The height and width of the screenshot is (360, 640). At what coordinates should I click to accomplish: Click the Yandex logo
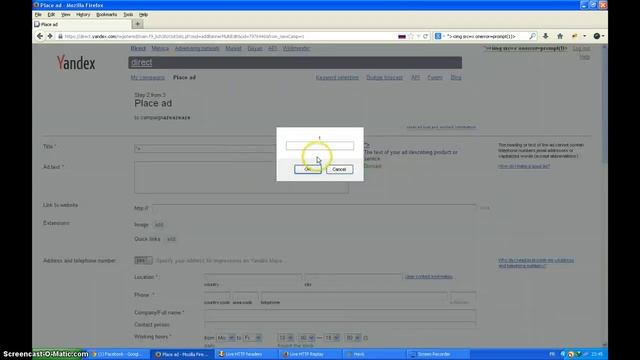click(x=76, y=63)
